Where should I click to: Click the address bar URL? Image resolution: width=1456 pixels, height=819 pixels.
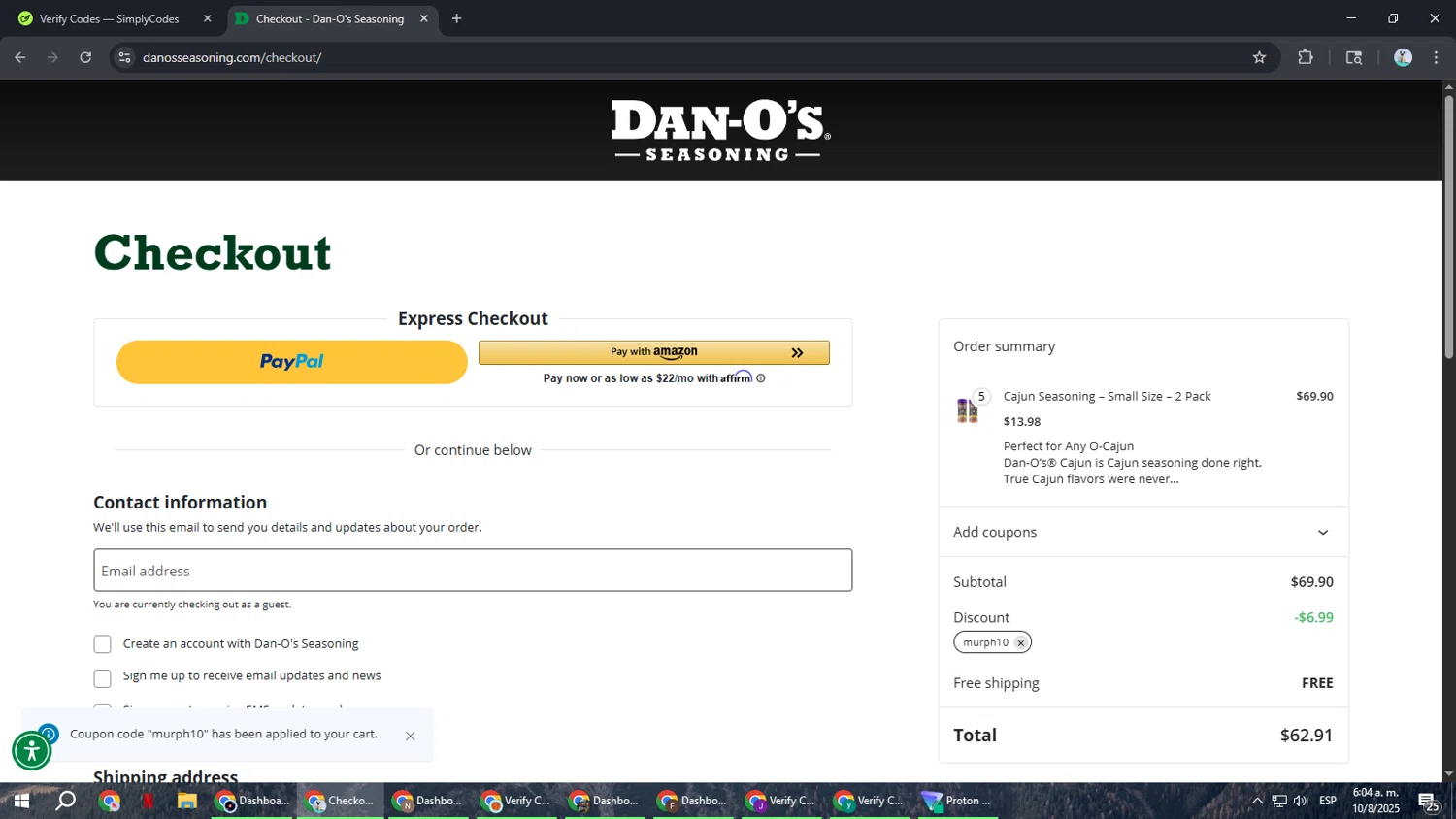coord(232,57)
